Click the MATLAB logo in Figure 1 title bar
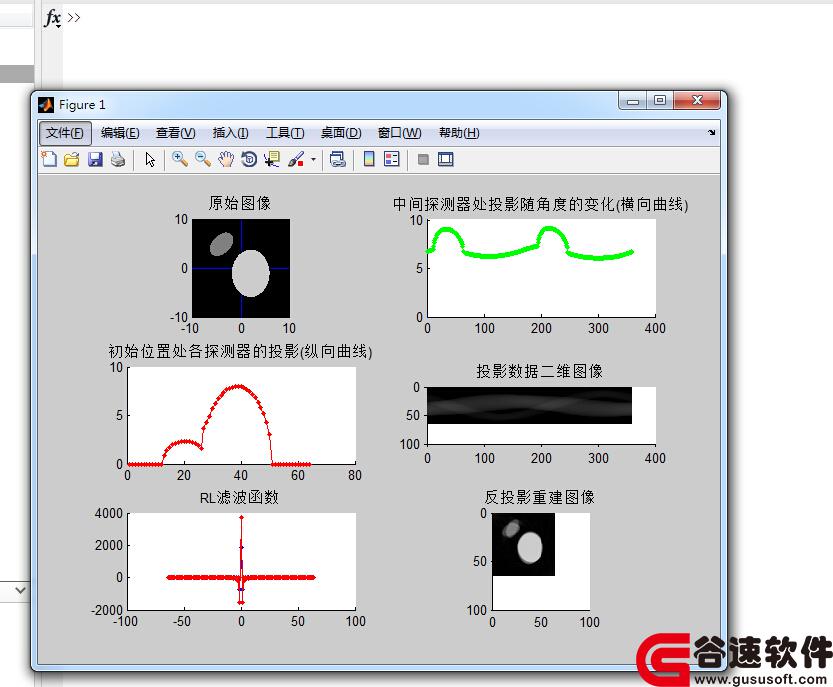 pos(46,105)
